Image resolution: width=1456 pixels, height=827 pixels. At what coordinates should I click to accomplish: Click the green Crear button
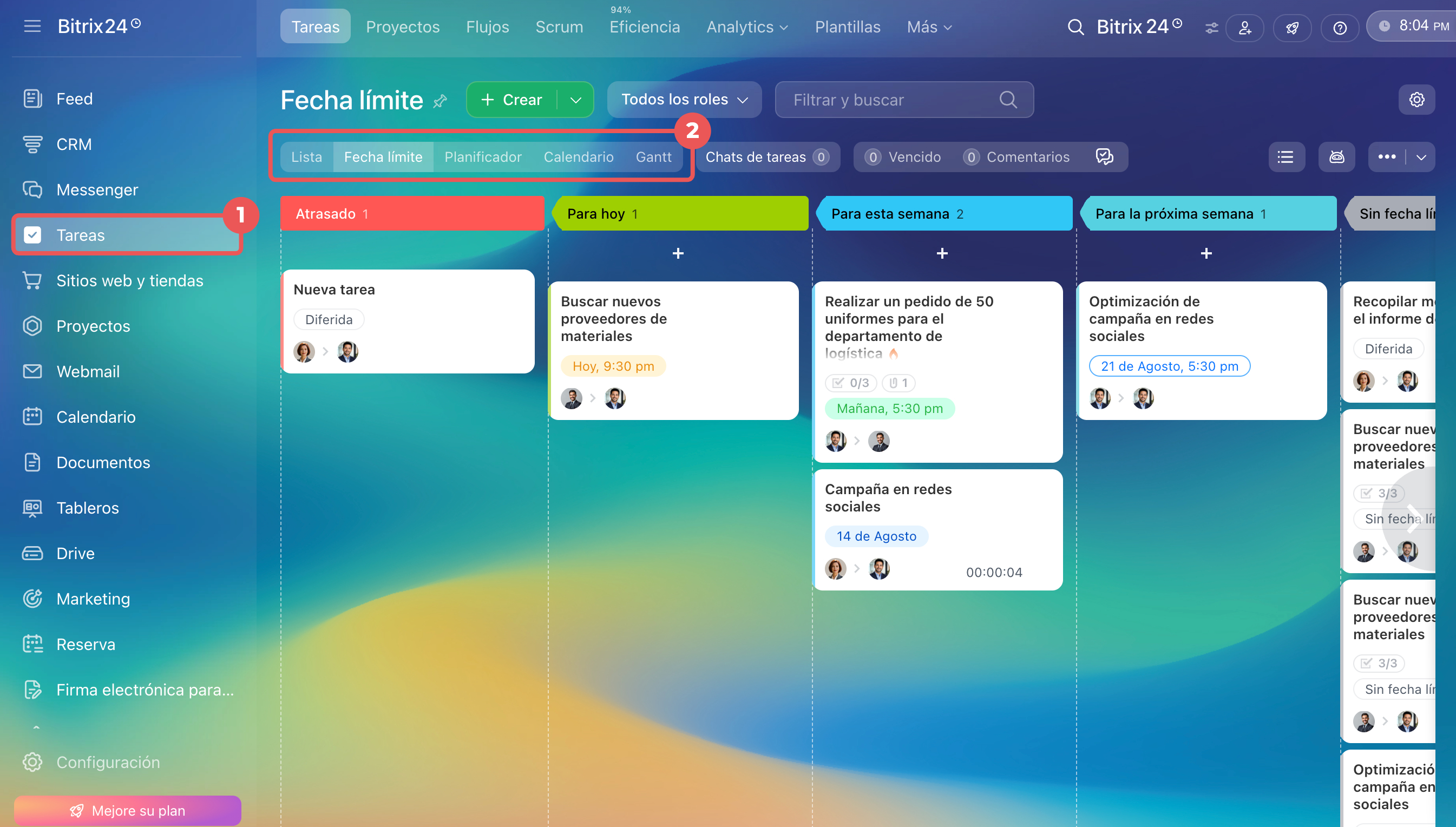512,100
